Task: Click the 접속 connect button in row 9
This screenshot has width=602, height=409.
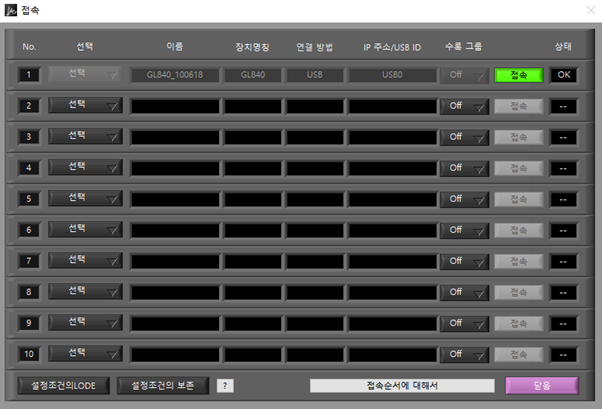Action: 519,324
